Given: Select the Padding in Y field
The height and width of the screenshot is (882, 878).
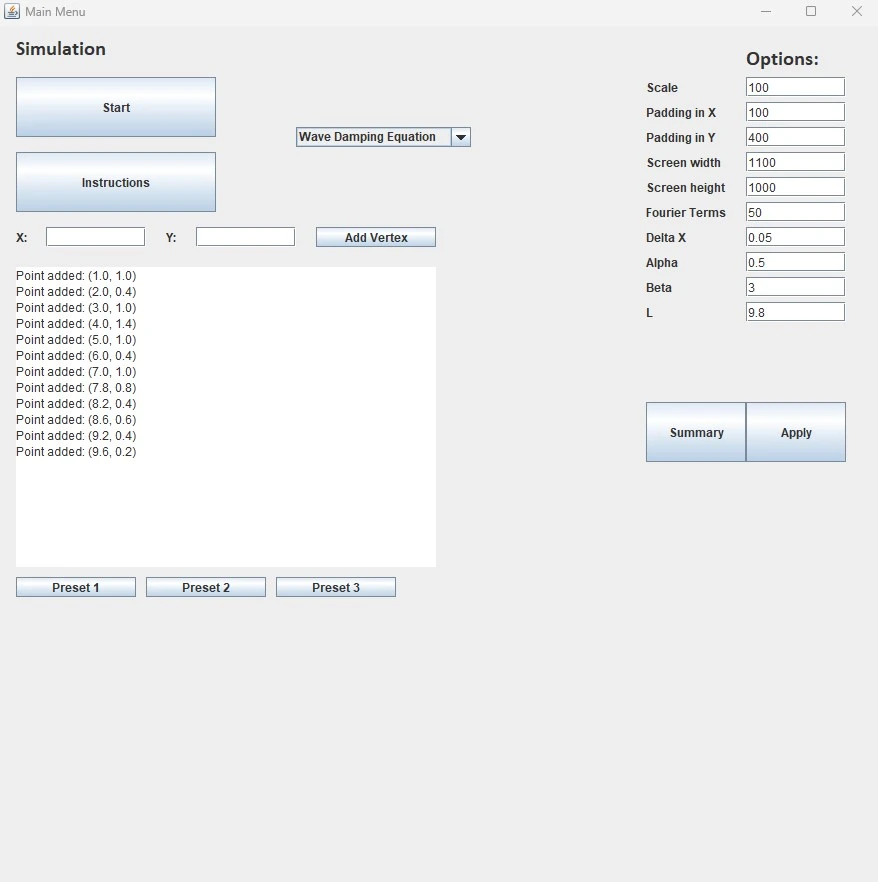Looking at the screenshot, I should tap(795, 137).
